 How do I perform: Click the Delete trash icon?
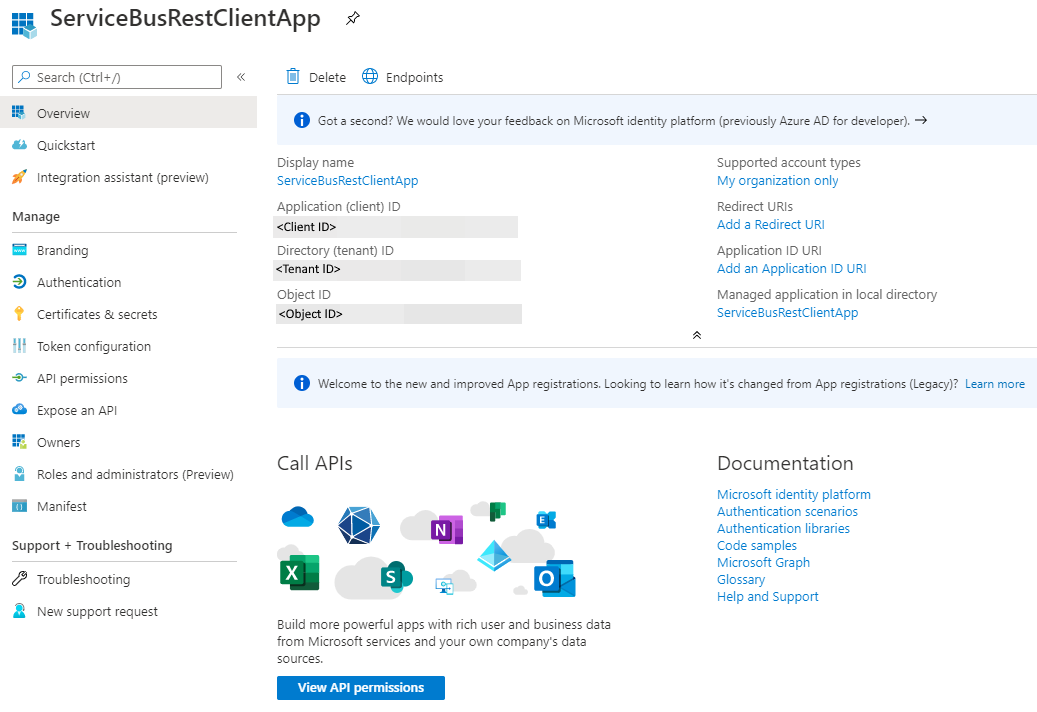click(x=292, y=77)
